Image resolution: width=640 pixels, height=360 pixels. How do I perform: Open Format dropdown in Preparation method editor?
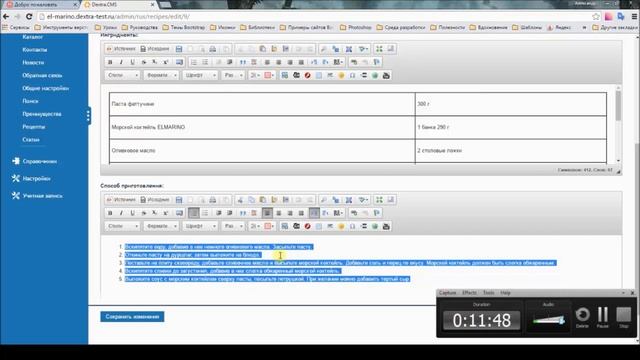tap(161, 226)
